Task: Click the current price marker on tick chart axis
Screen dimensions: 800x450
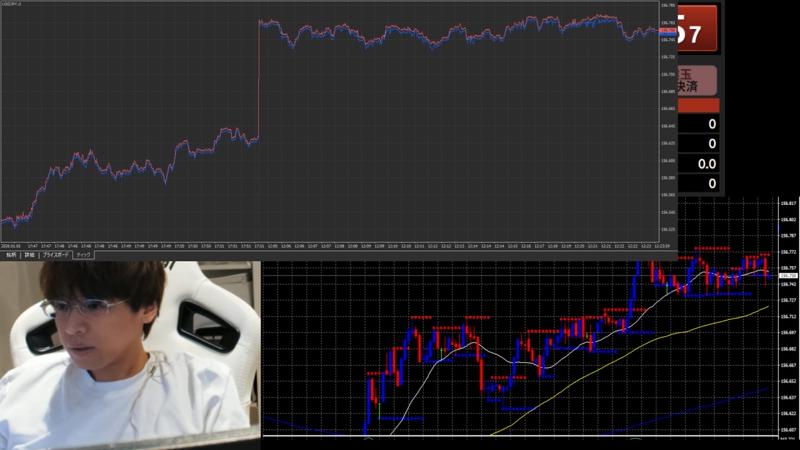Action: point(667,32)
